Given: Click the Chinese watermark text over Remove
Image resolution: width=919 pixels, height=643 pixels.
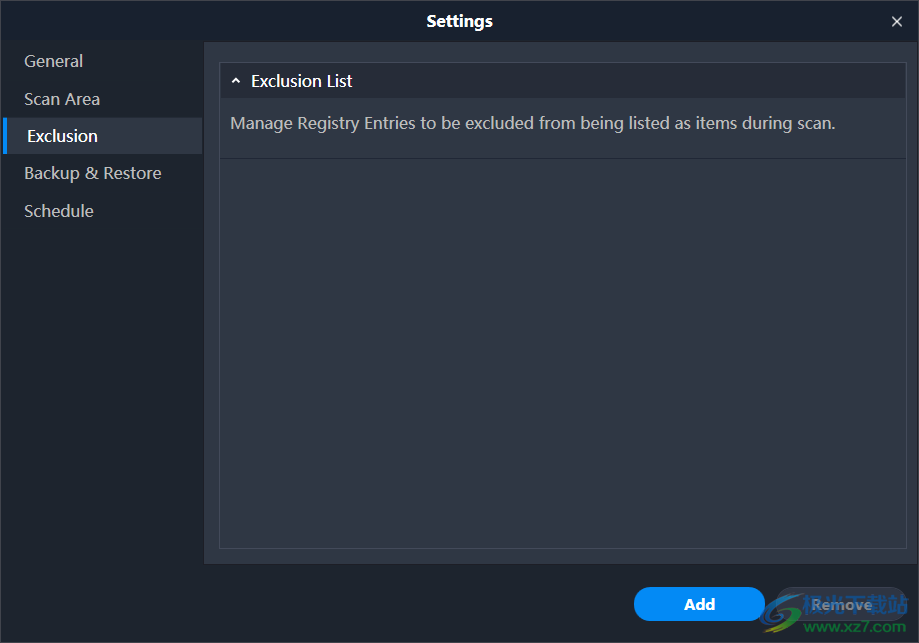Looking at the screenshot, I should pos(856,604).
